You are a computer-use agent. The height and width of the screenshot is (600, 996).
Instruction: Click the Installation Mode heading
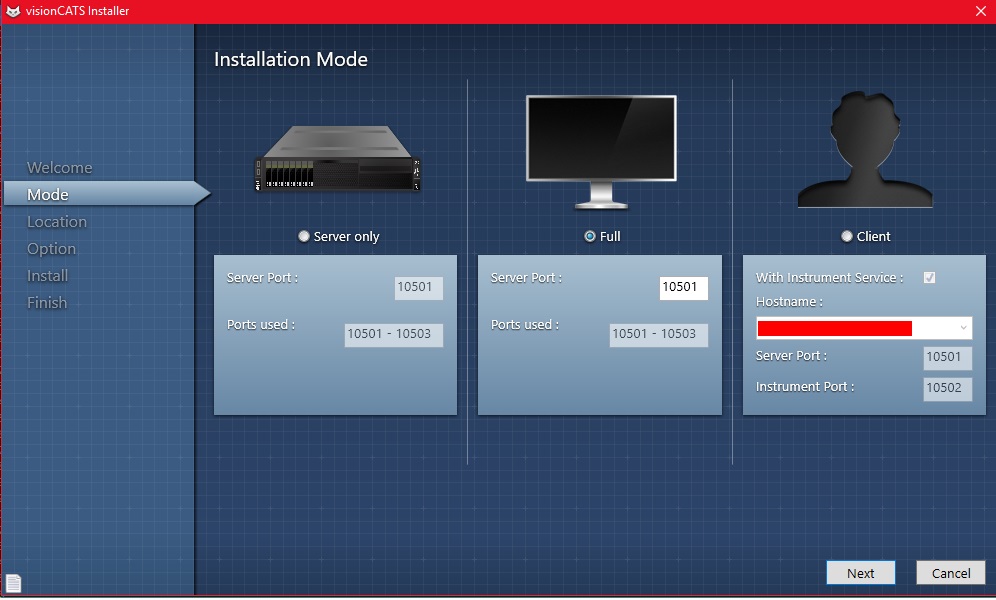coord(291,59)
